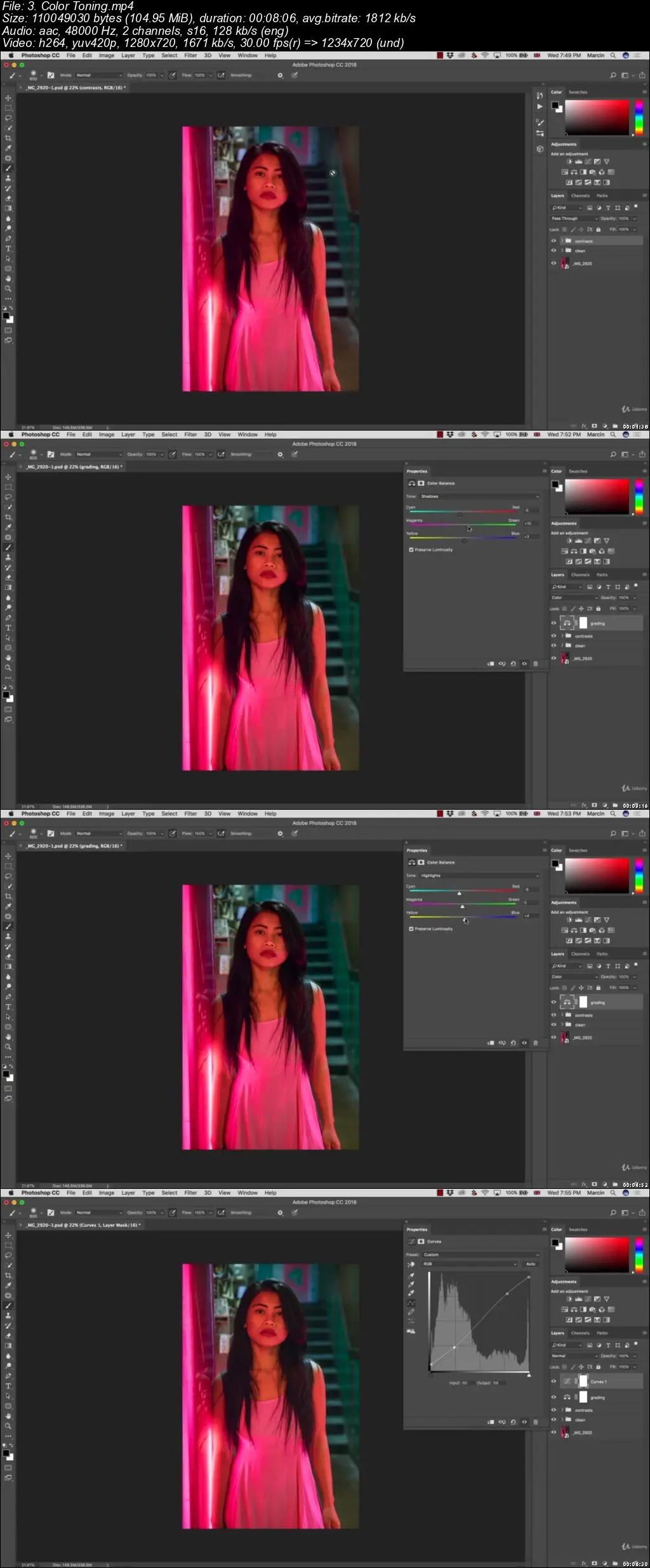The height and width of the screenshot is (1568, 650).
Task: Hide grading layer in 7:52 PM frame
Action: pyautogui.click(x=554, y=623)
